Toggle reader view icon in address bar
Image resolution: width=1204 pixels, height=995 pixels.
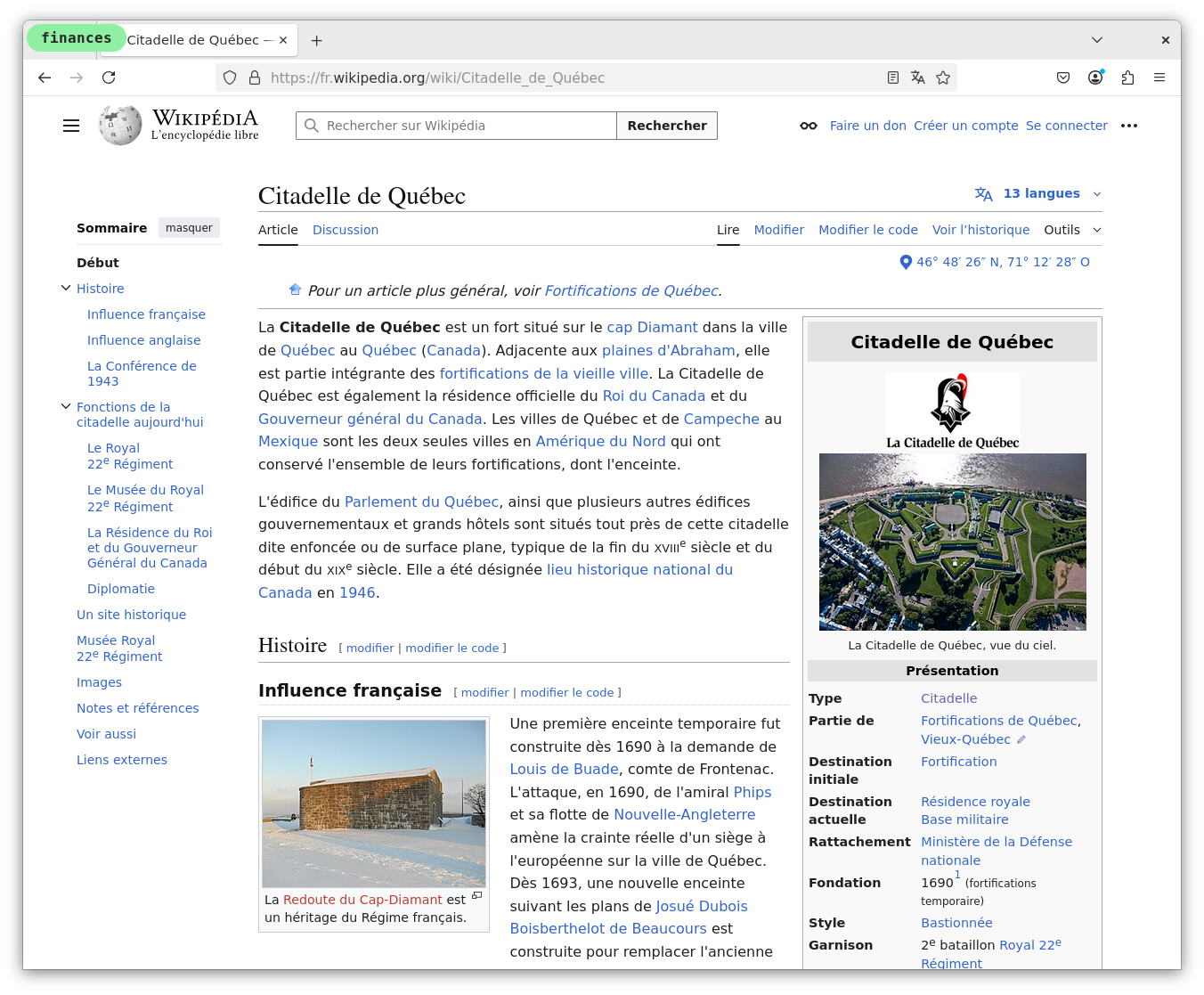(x=893, y=77)
